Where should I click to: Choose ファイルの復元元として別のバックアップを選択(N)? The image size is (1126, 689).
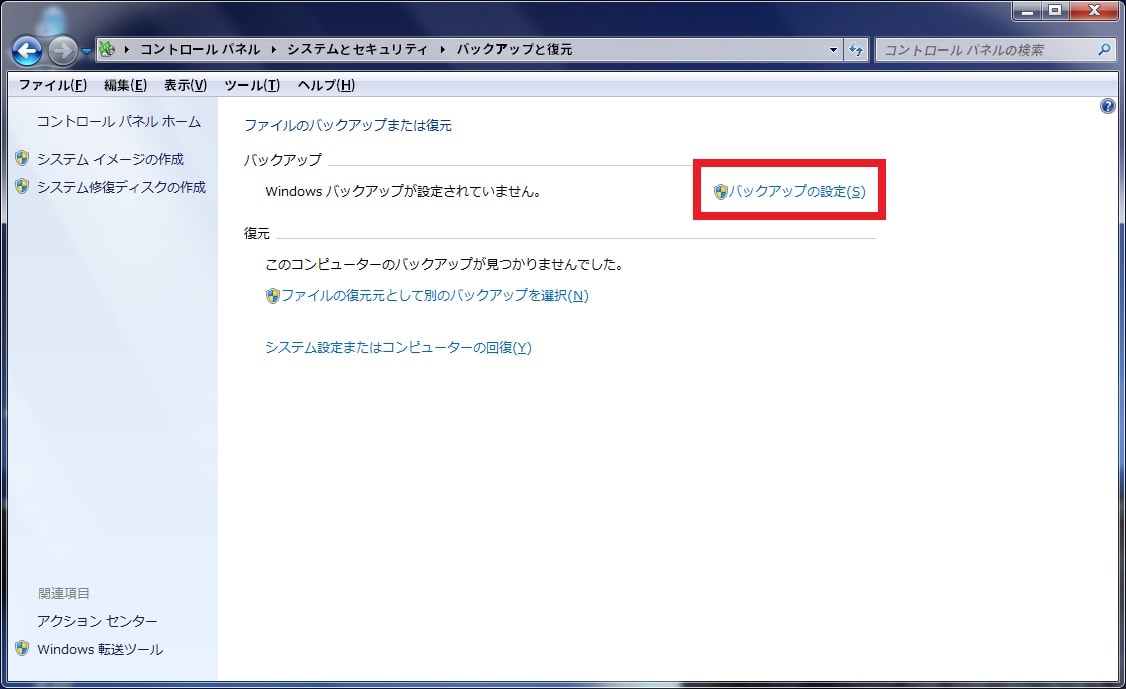click(x=434, y=295)
